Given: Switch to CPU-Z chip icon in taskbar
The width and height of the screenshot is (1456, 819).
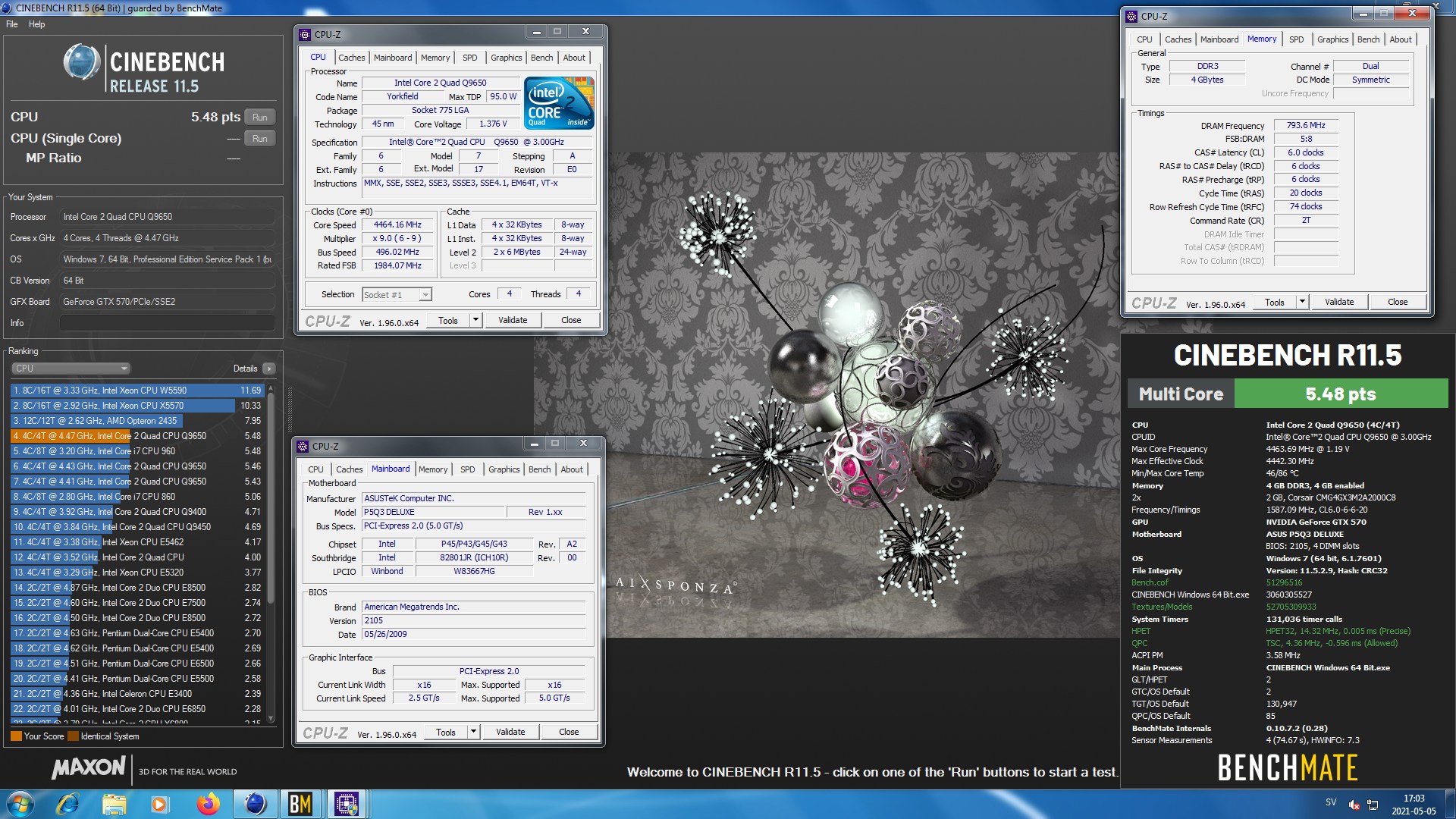Looking at the screenshot, I should pyautogui.click(x=347, y=804).
